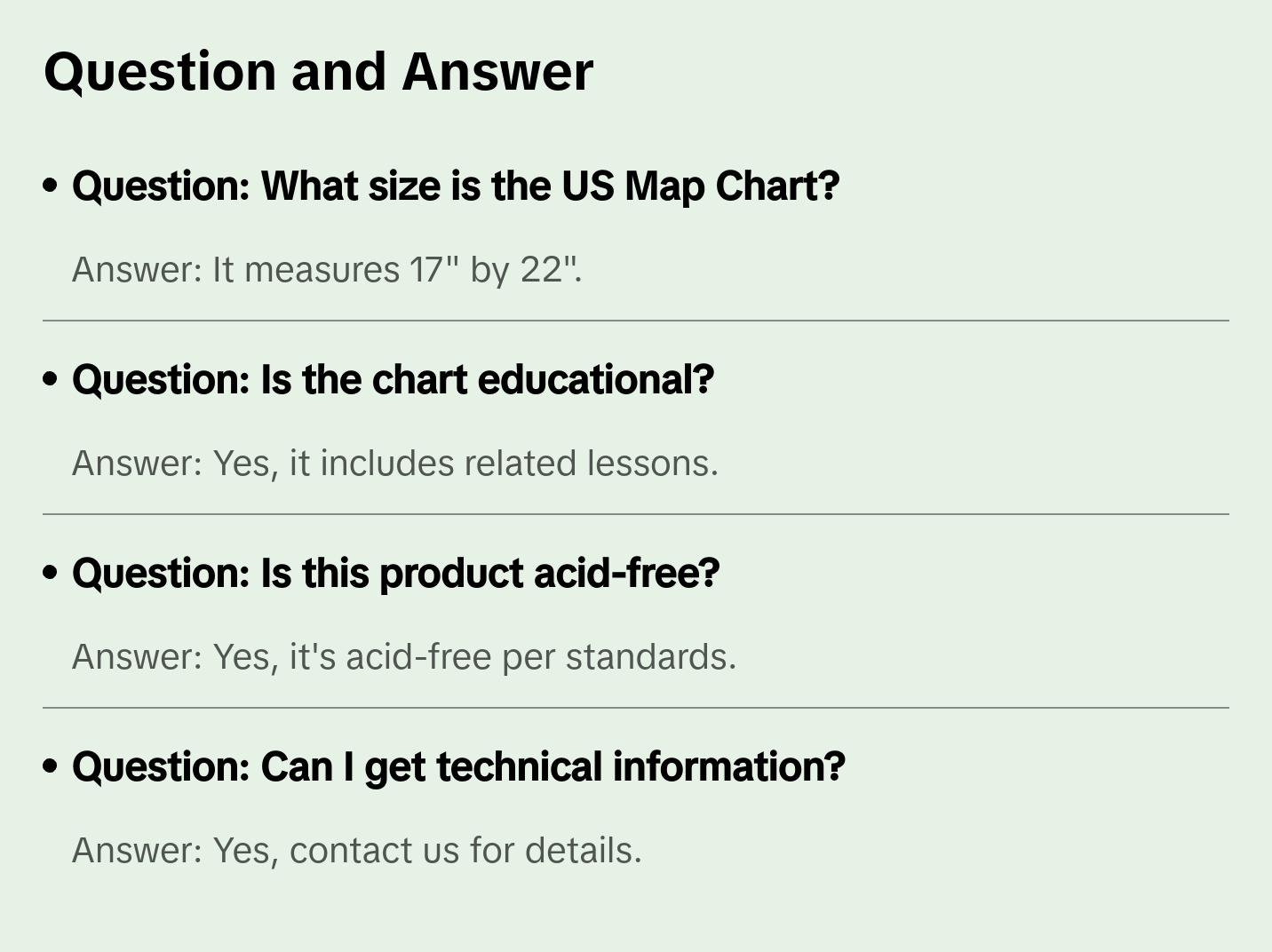Select the "acid-free per standards" answer text

coord(404,657)
